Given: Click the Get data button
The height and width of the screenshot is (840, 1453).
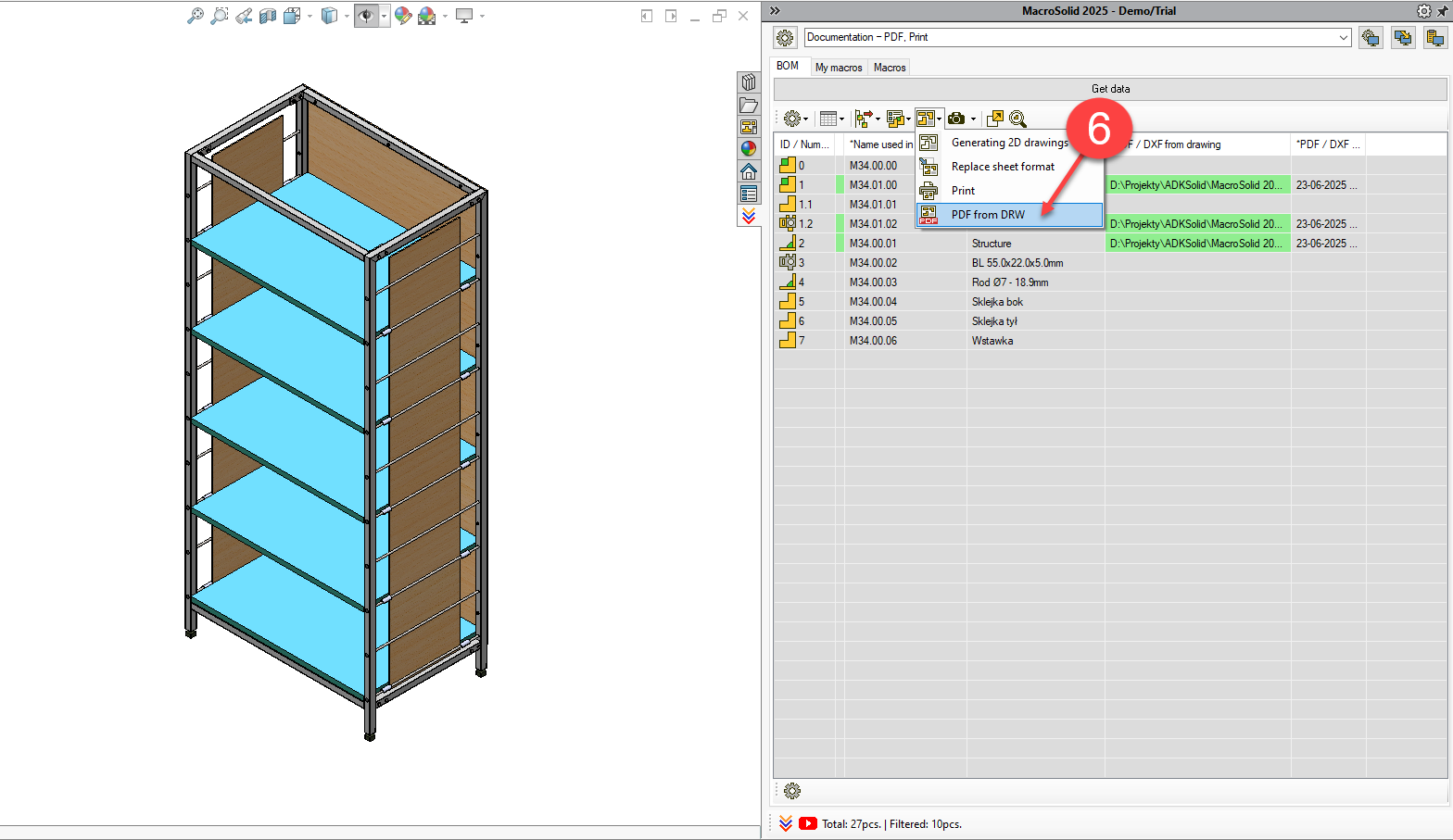Looking at the screenshot, I should [1110, 89].
